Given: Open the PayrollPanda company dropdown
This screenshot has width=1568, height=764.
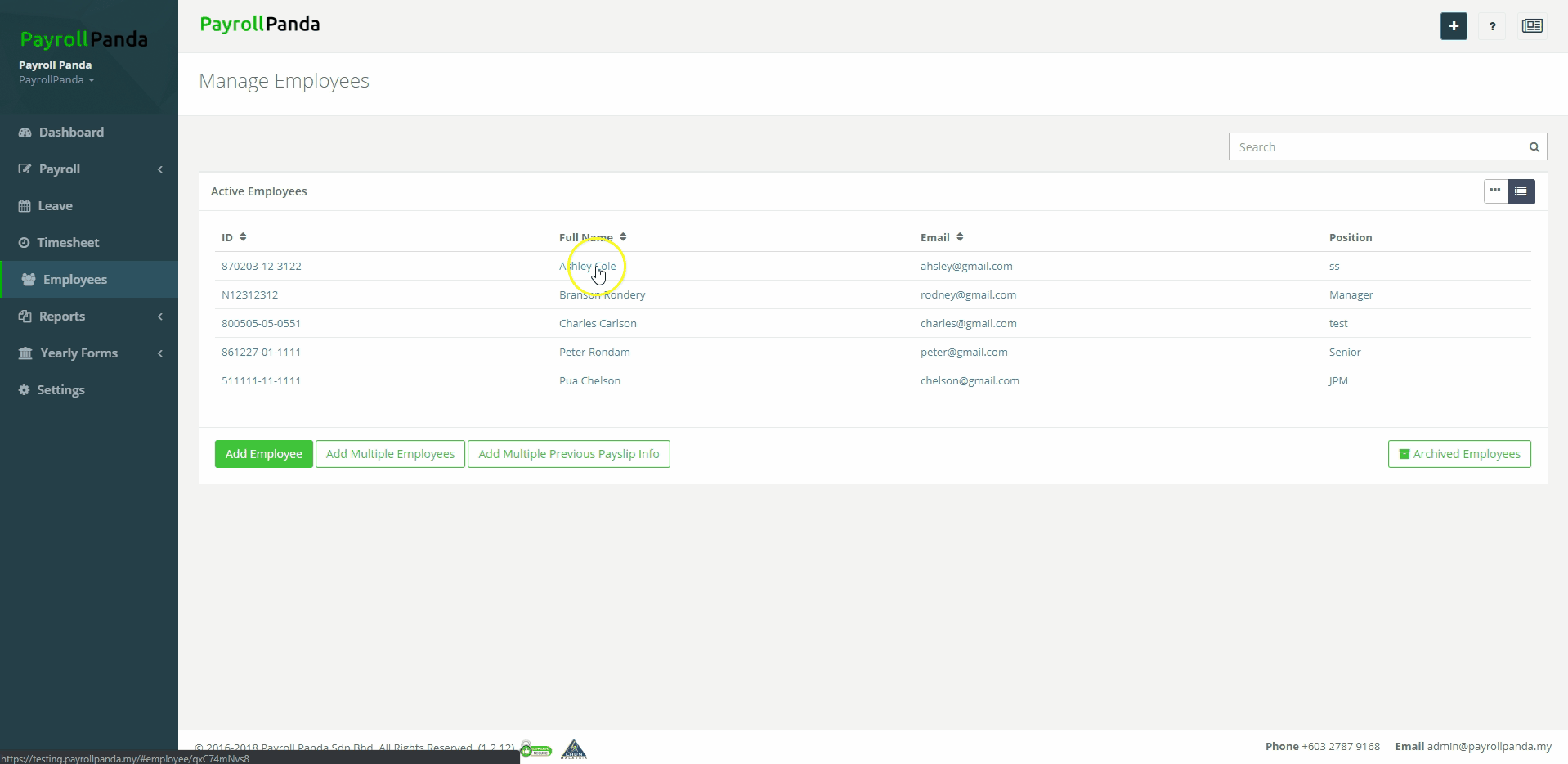Looking at the screenshot, I should [56, 80].
